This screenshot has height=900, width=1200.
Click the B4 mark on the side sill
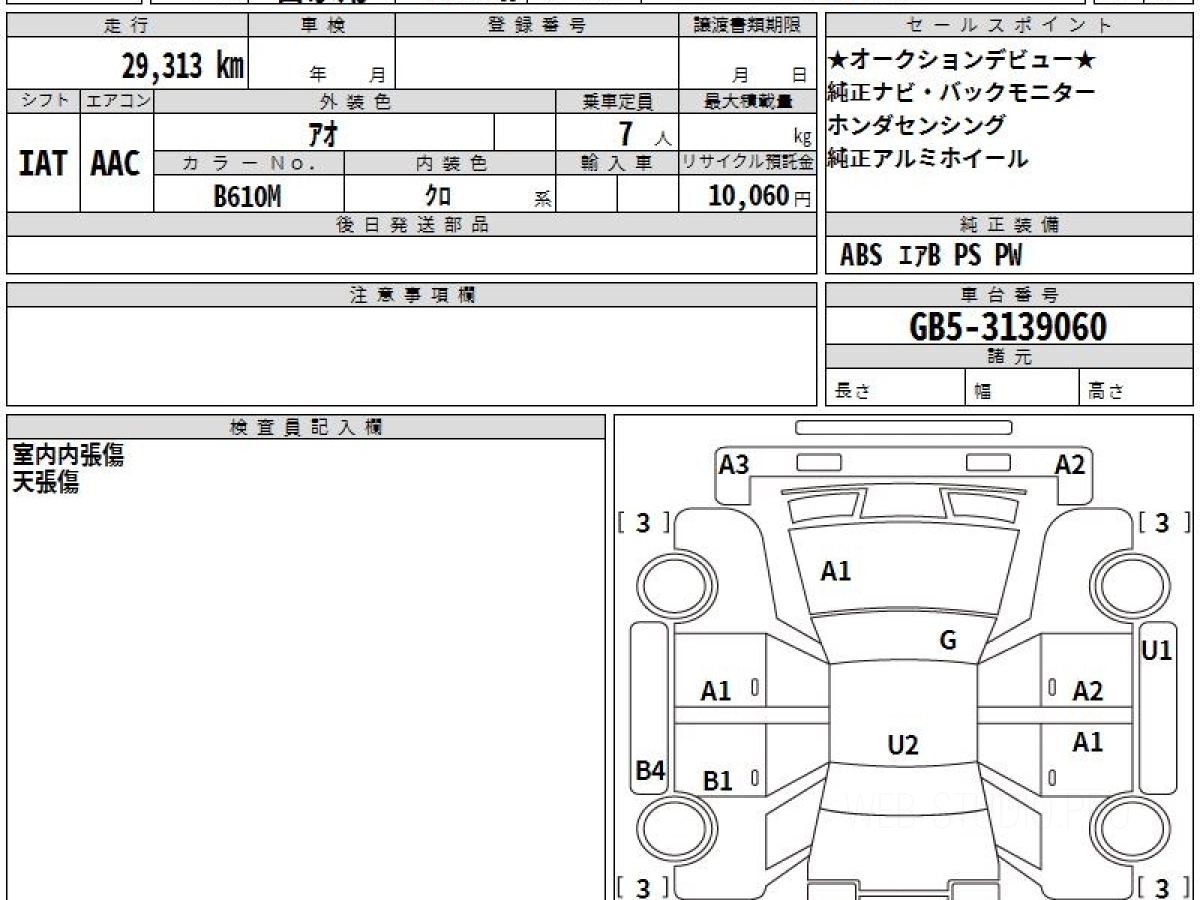click(x=651, y=770)
